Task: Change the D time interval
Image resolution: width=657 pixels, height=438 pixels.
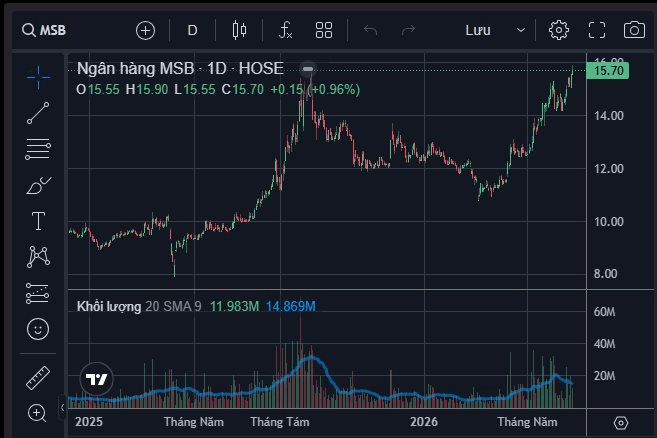Action: pyautogui.click(x=192, y=30)
